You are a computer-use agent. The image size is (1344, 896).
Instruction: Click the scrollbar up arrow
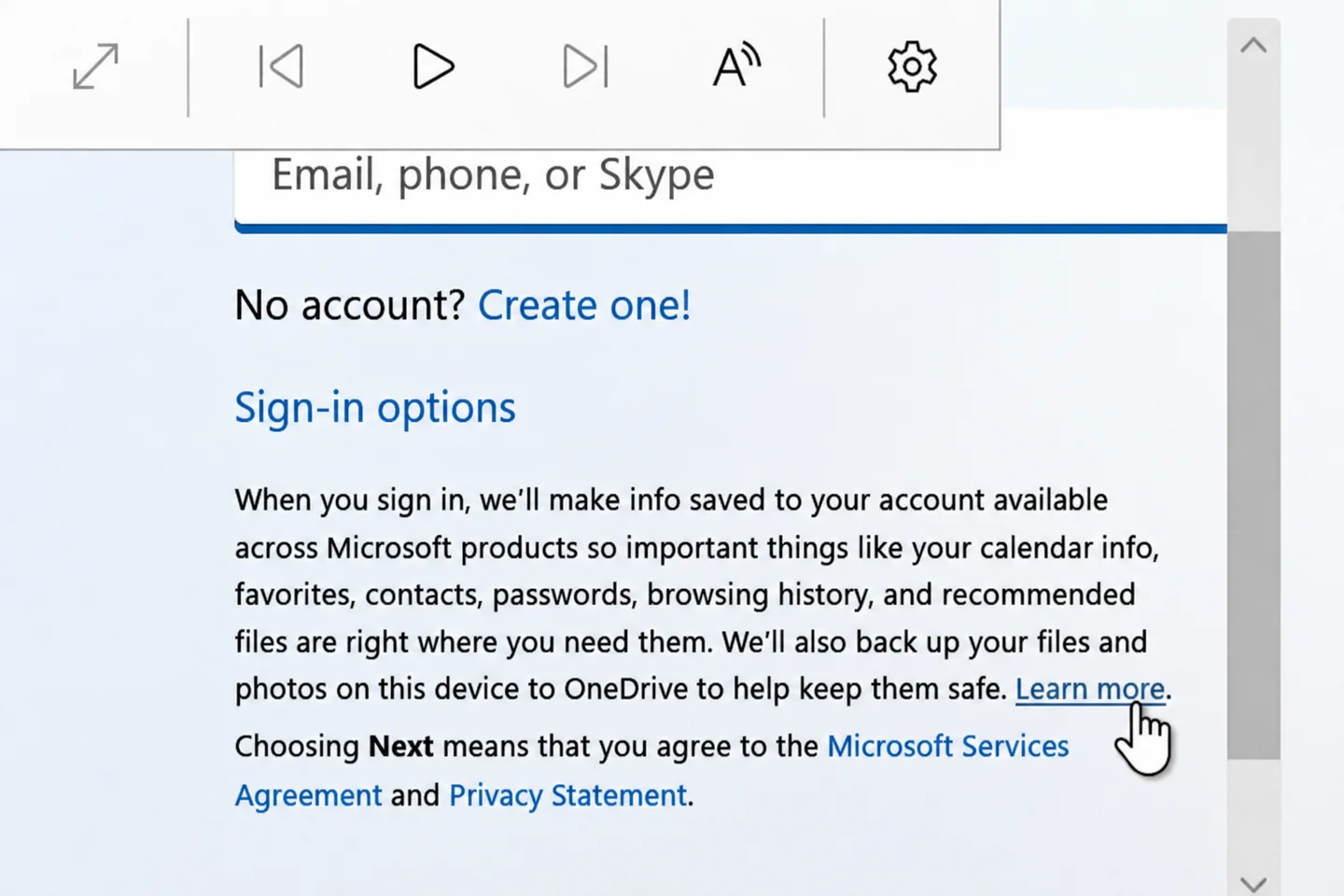coord(1253,45)
